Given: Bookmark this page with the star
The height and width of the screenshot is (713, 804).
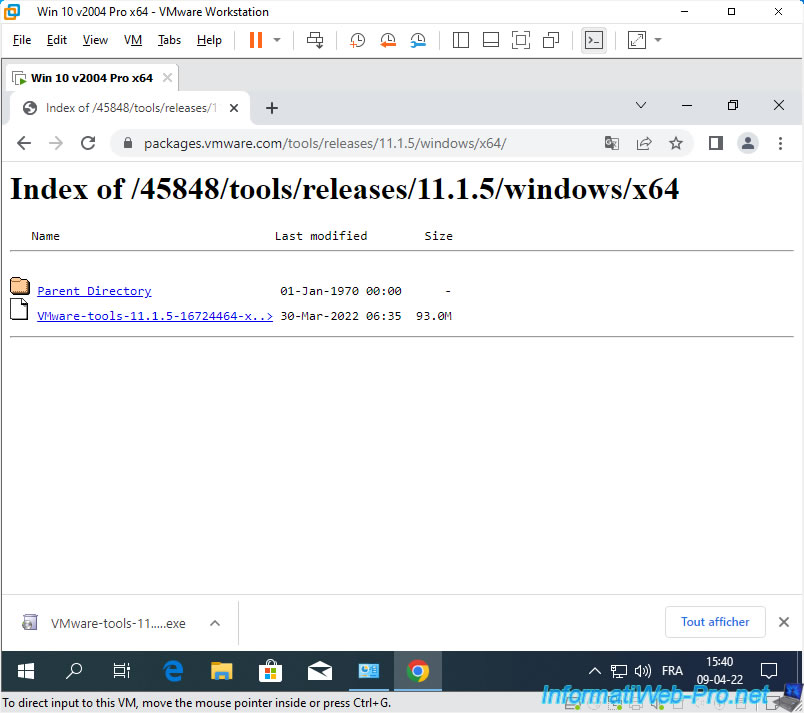Looking at the screenshot, I should click(x=676, y=143).
